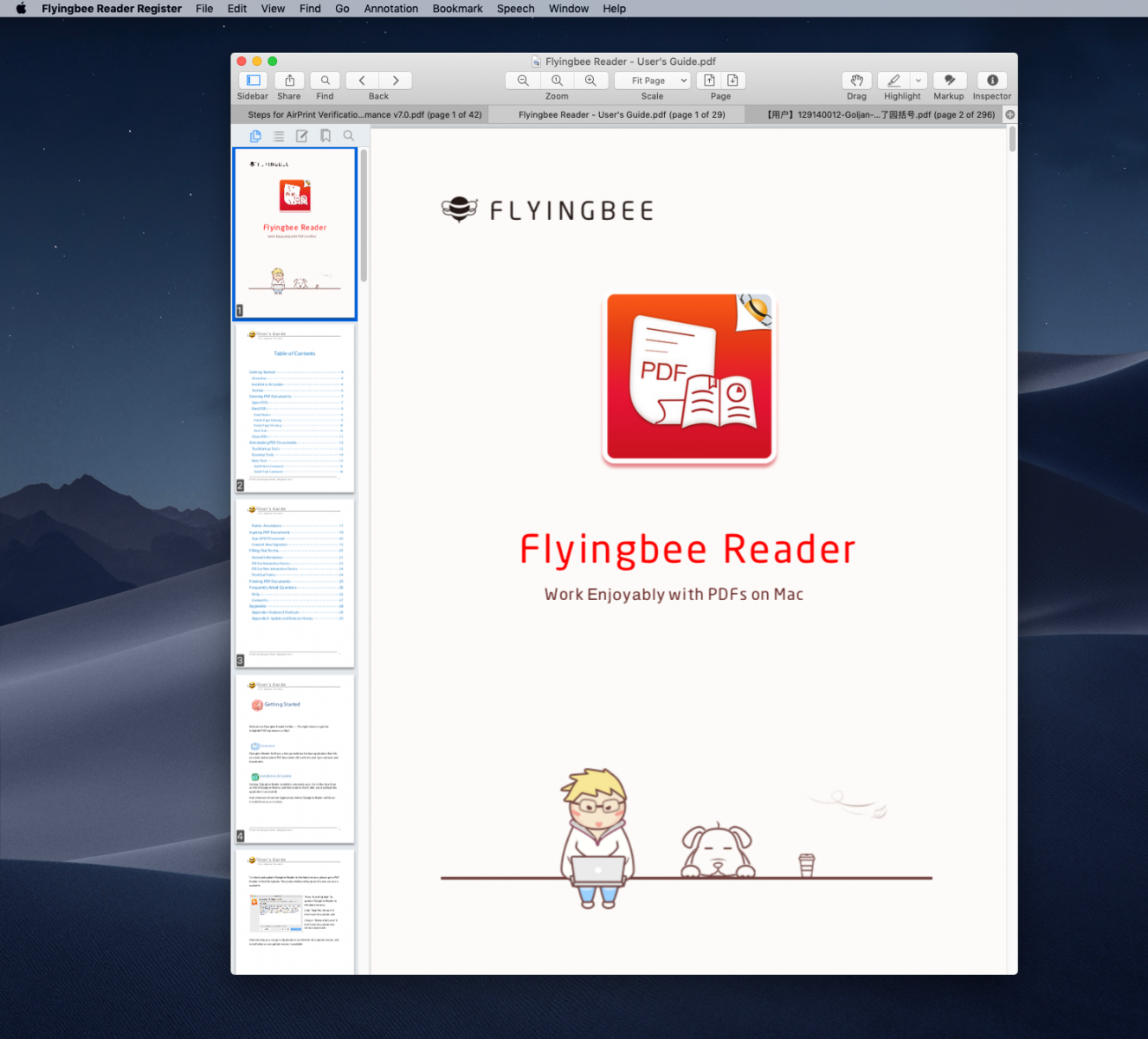
Task: Select page 2 Table of Contents thumbnail
Action: click(295, 409)
